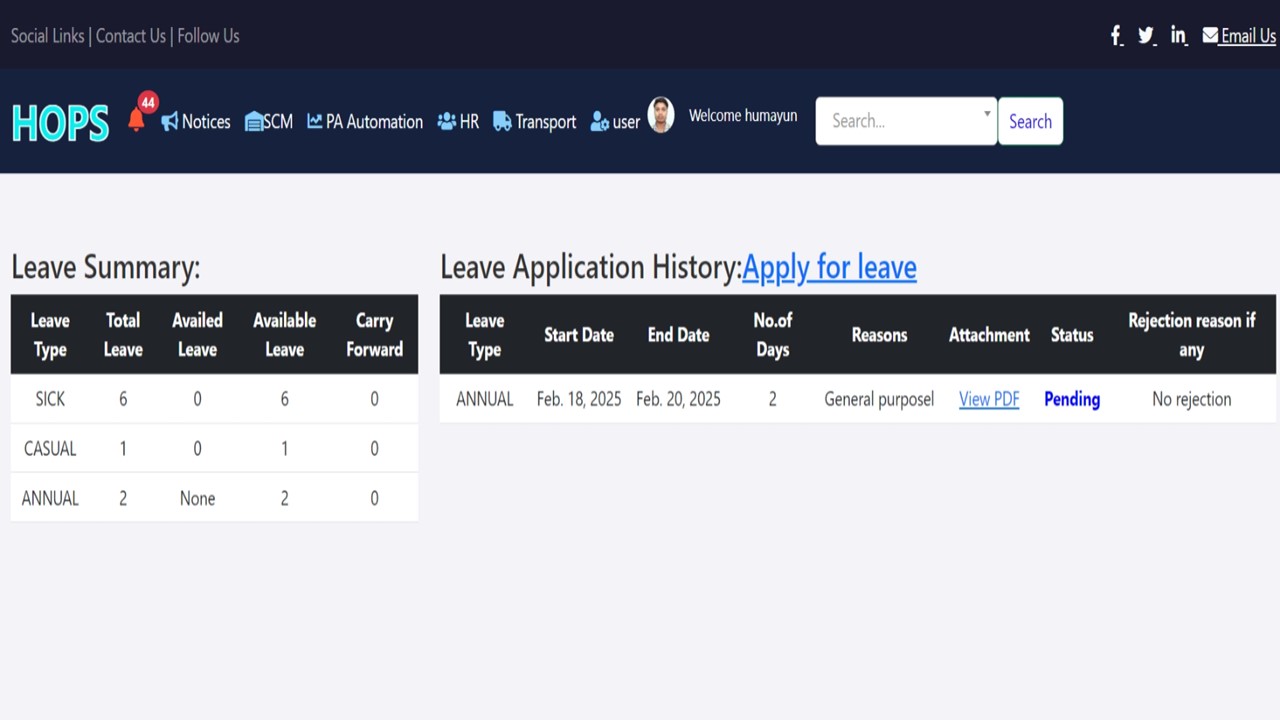
Task: Click the Notices megaphone icon
Action: point(170,121)
